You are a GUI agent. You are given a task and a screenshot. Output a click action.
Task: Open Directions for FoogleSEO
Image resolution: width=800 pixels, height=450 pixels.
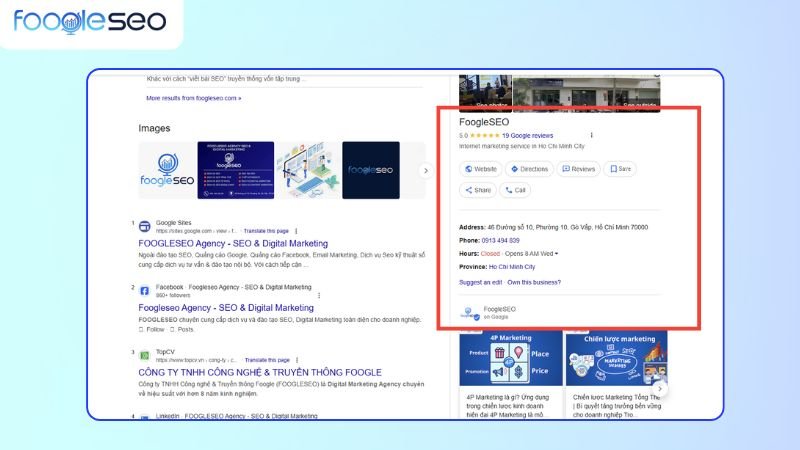point(529,169)
